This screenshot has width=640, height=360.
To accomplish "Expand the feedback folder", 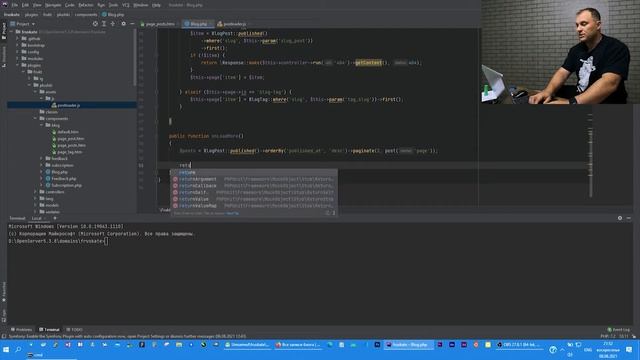I will 42,158.
